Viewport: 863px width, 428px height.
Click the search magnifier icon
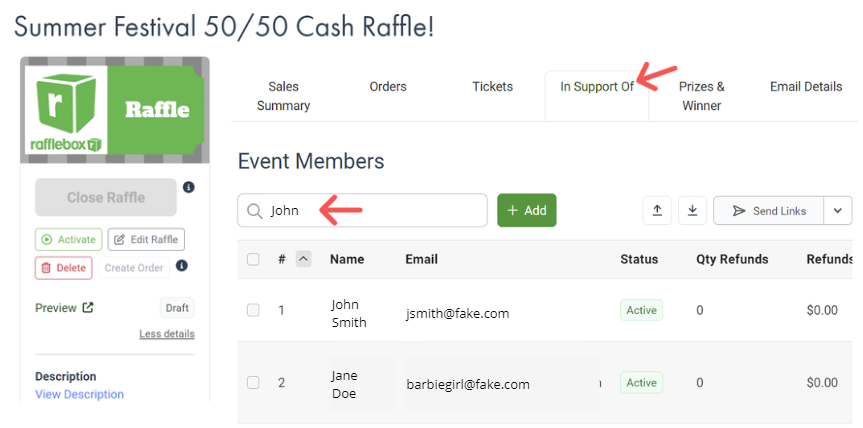254,211
